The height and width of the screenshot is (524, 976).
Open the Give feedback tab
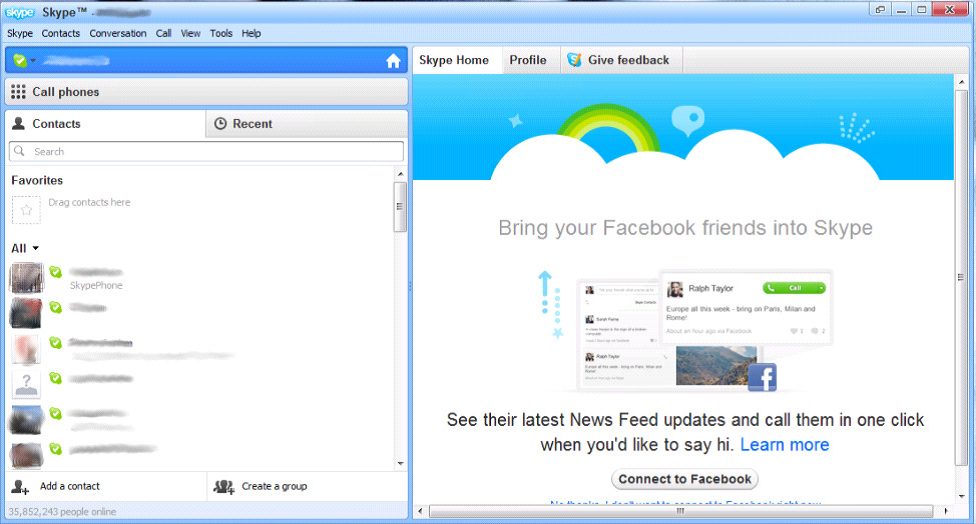tap(619, 60)
